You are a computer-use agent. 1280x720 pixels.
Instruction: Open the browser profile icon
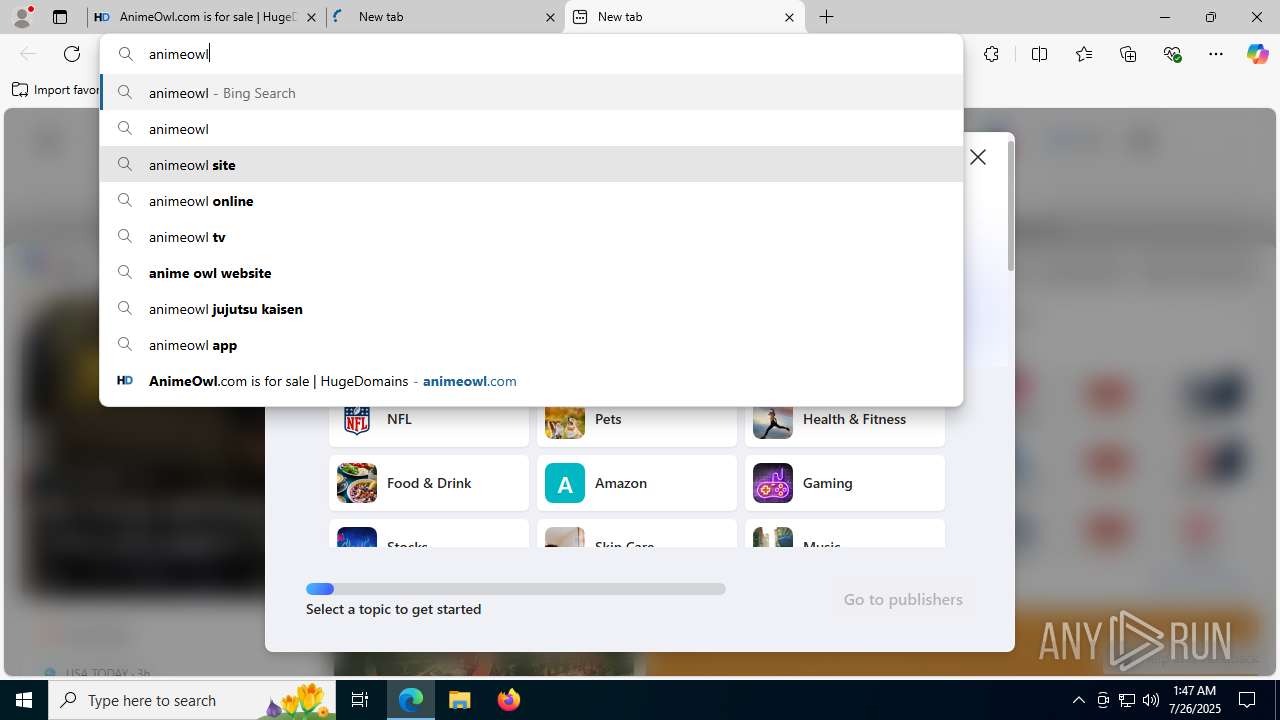22,17
